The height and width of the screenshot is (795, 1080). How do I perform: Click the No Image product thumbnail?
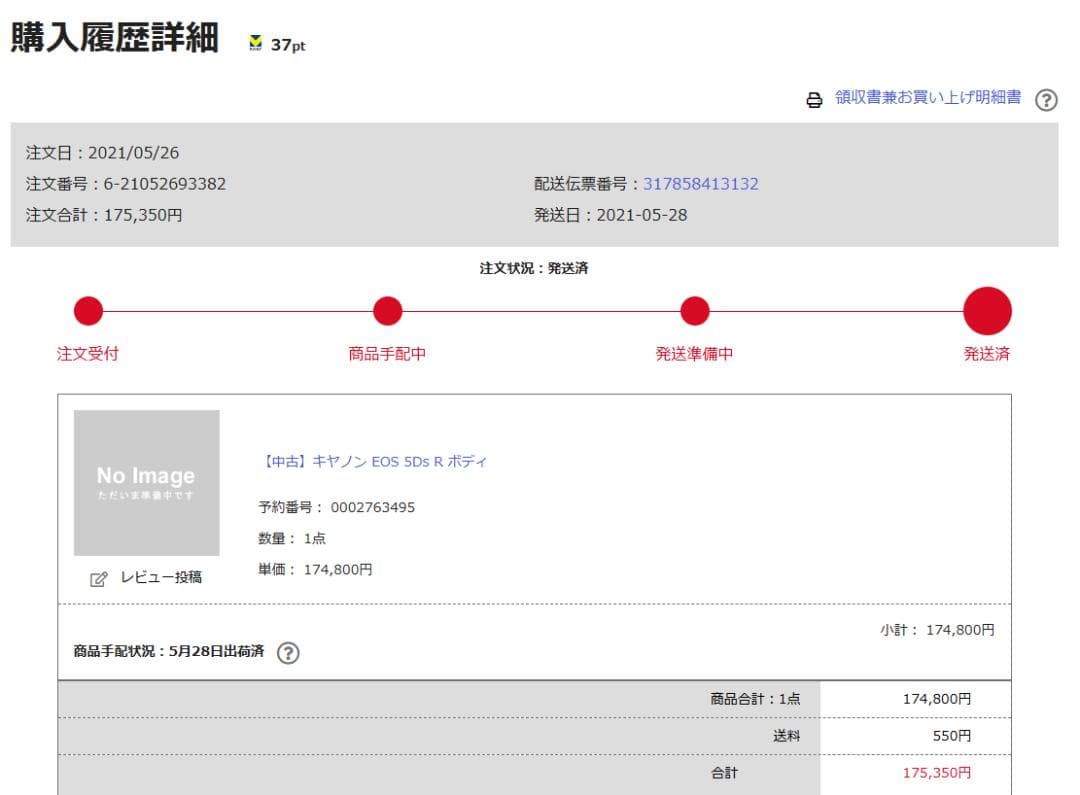[146, 483]
